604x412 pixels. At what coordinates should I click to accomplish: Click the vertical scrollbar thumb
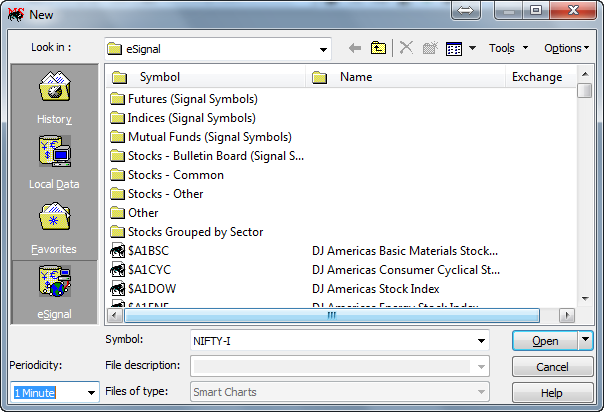point(585,91)
